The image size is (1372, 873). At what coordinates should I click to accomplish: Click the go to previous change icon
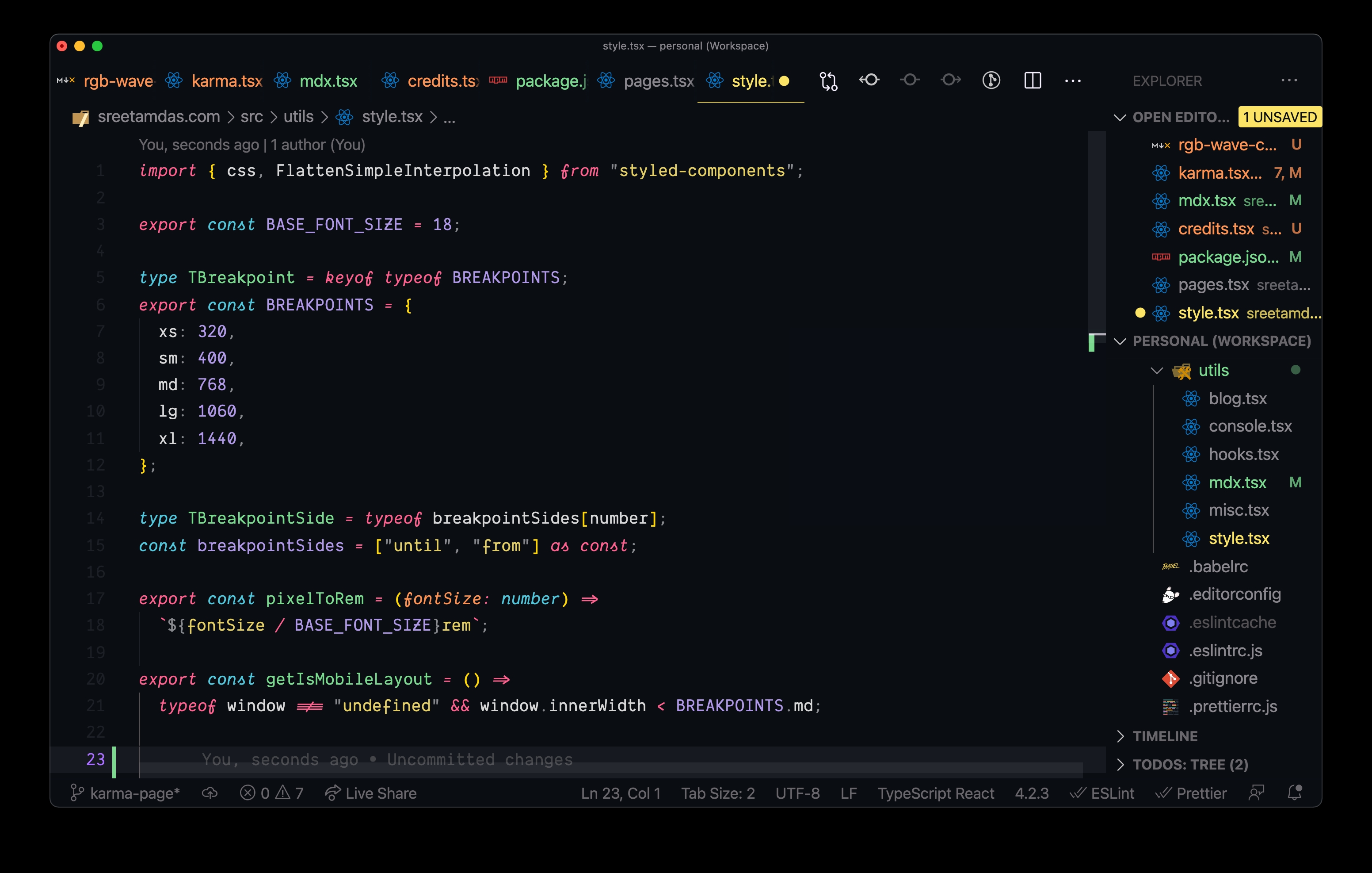coord(869,80)
